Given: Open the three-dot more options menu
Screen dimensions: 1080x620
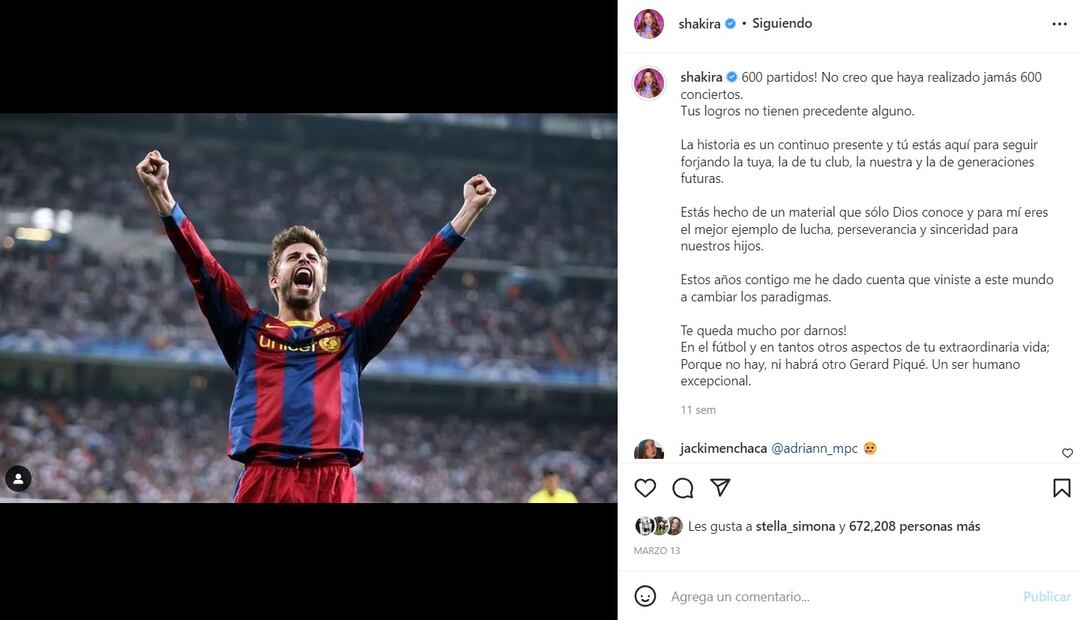Looking at the screenshot, I should [1059, 24].
